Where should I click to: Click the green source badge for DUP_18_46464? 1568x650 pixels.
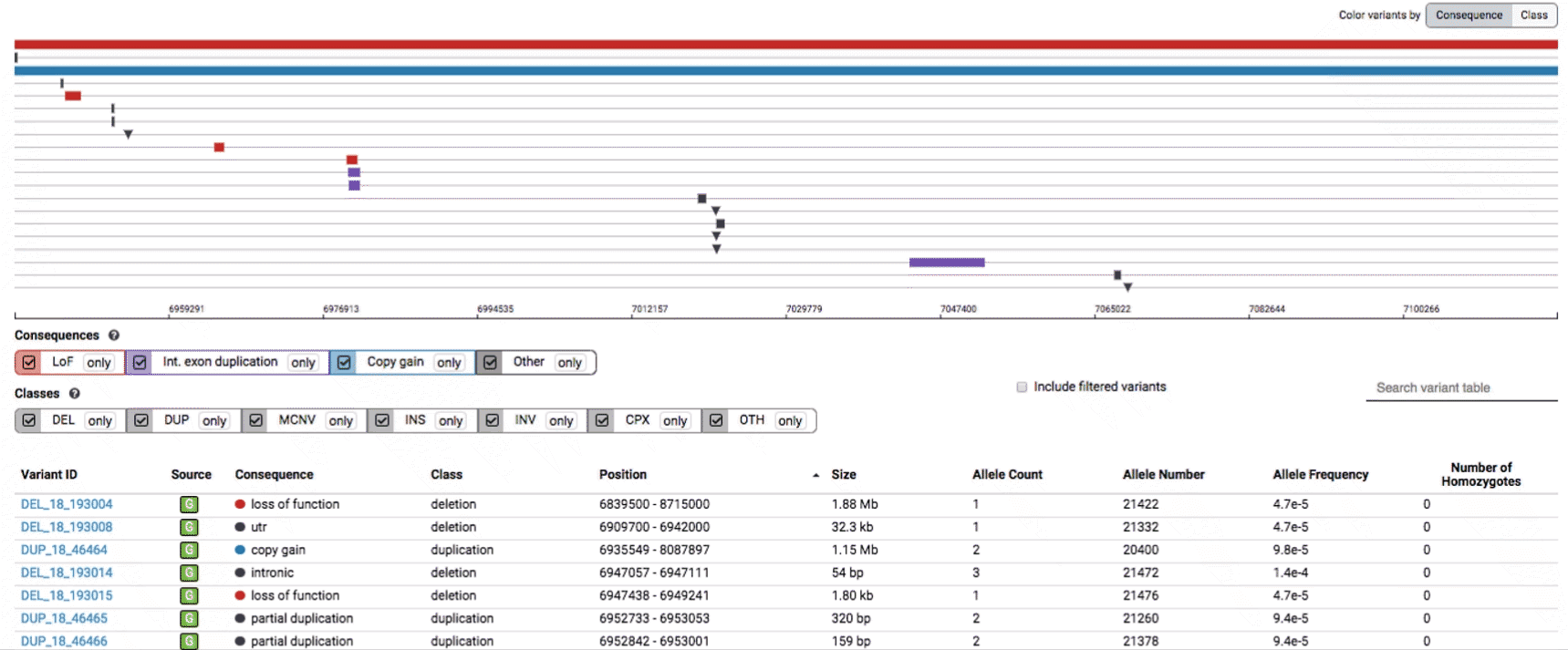[x=189, y=550]
